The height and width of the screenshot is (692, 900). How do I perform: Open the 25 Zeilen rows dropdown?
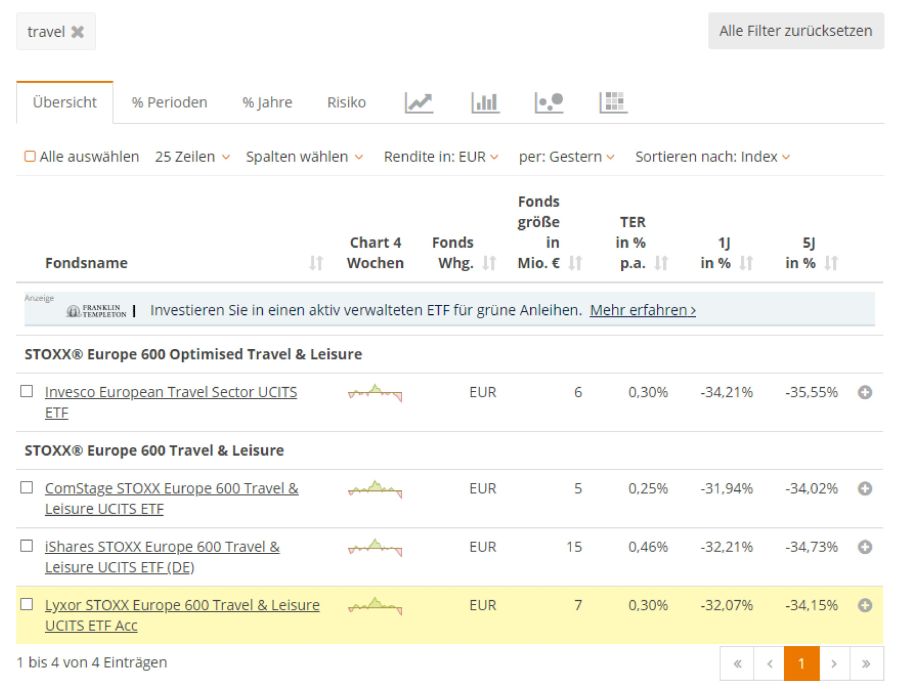point(192,157)
